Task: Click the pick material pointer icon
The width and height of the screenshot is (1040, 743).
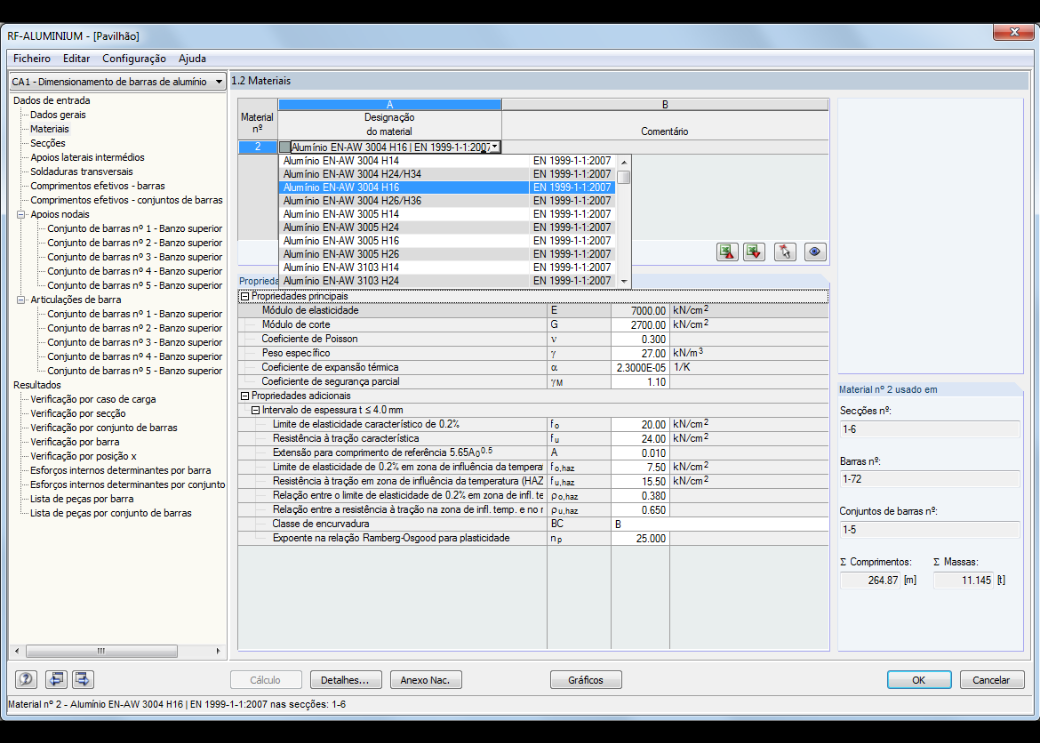Action: click(x=785, y=252)
